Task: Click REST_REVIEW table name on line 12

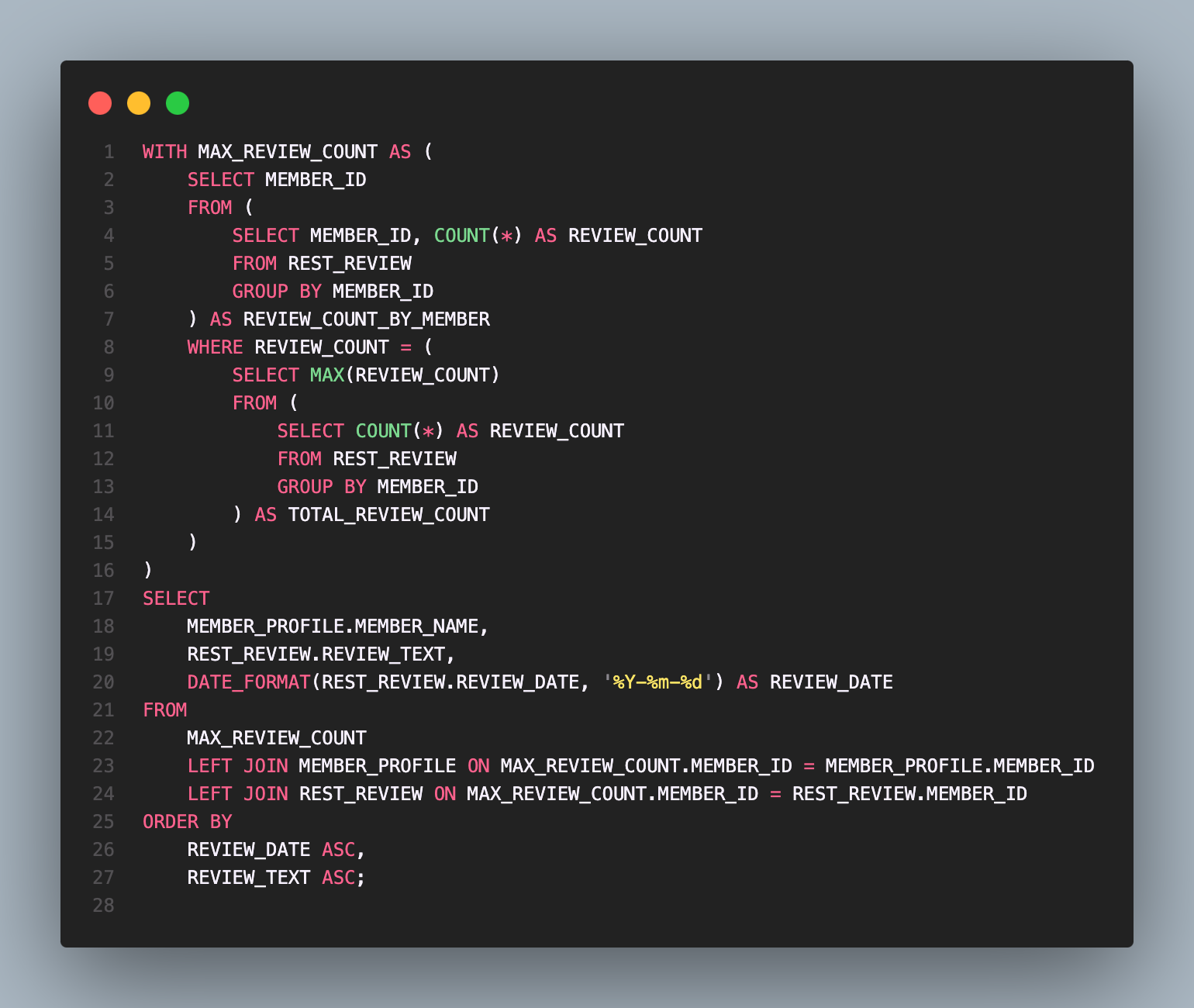Action: click(395, 459)
